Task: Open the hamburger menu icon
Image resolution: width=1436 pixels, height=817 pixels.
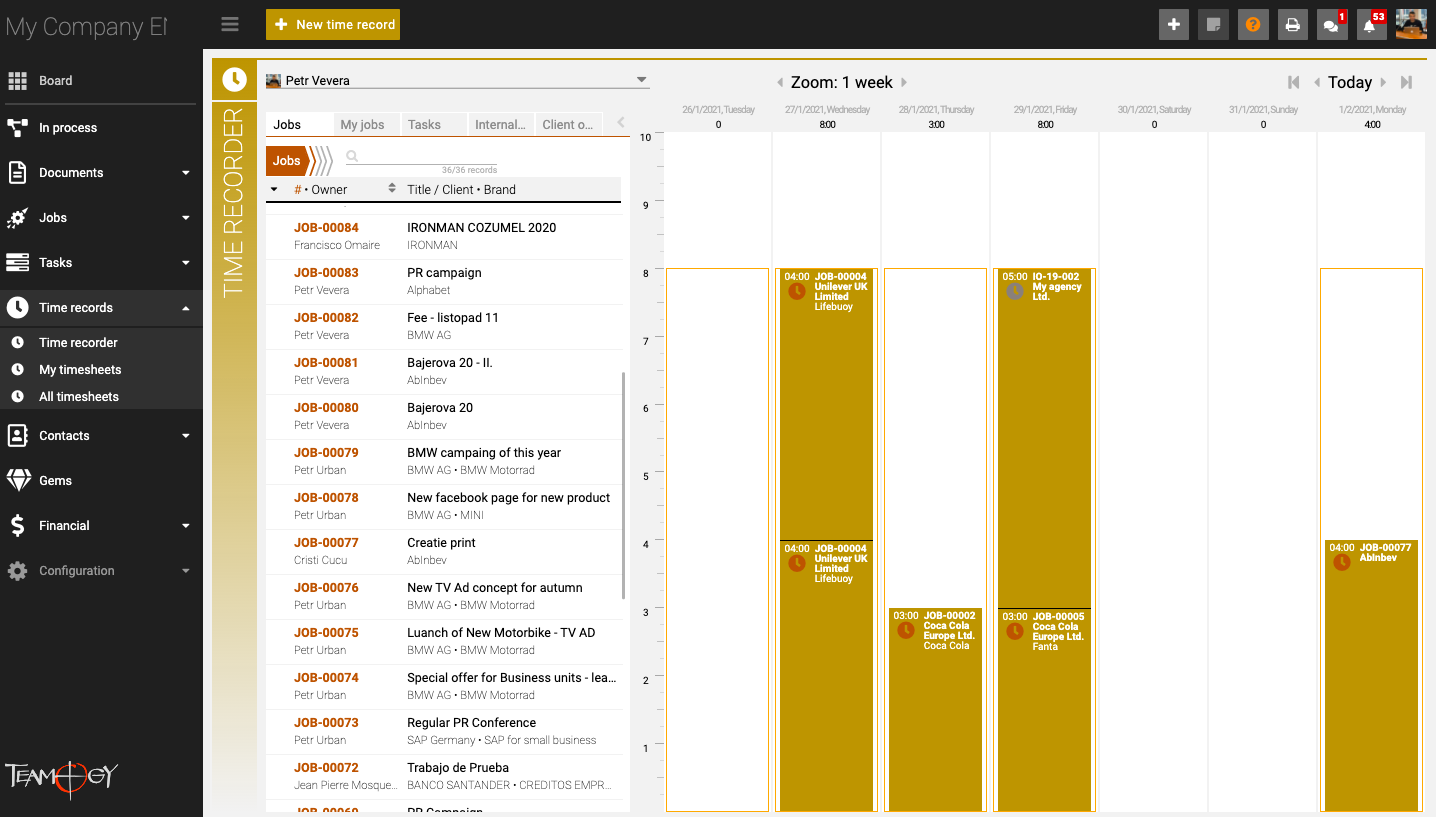Action: point(230,24)
